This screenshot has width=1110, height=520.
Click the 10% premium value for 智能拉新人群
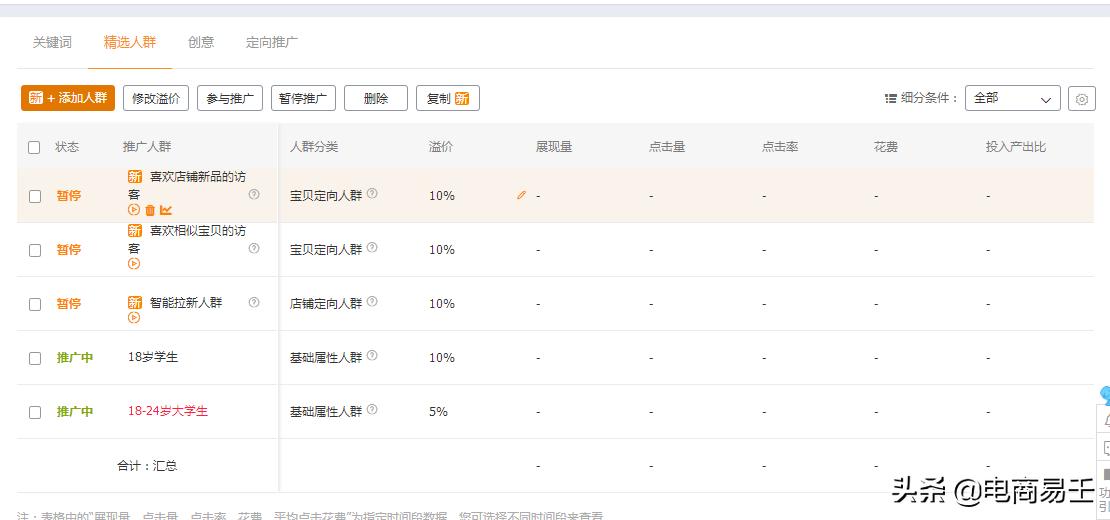tap(442, 304)
